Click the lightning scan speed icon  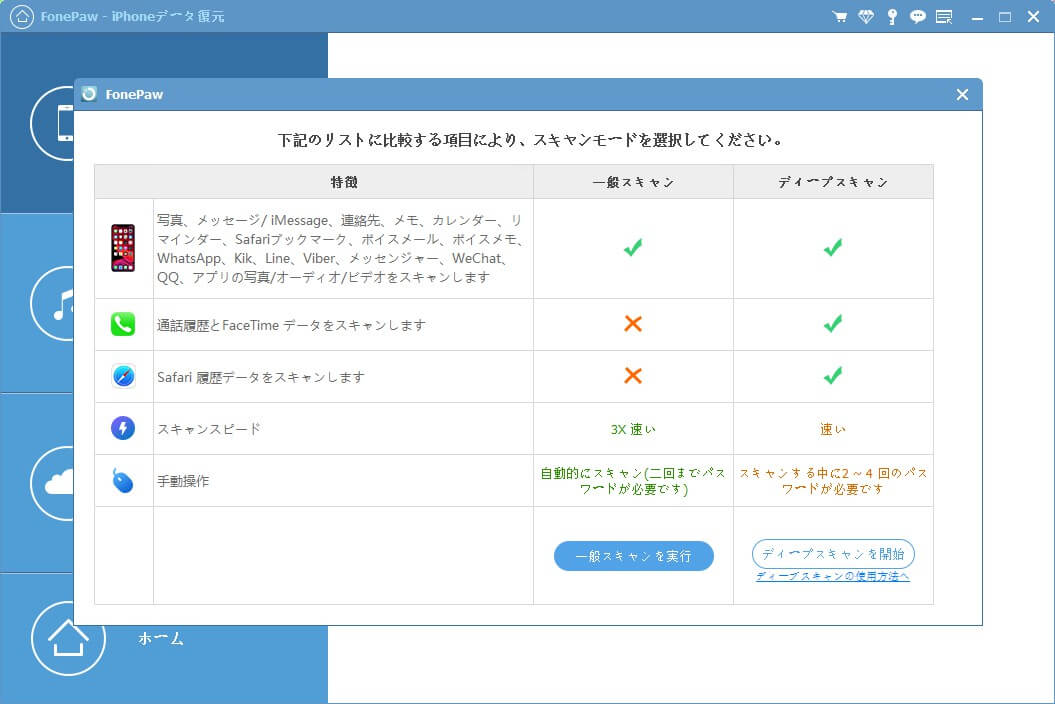tap(123, 428)
